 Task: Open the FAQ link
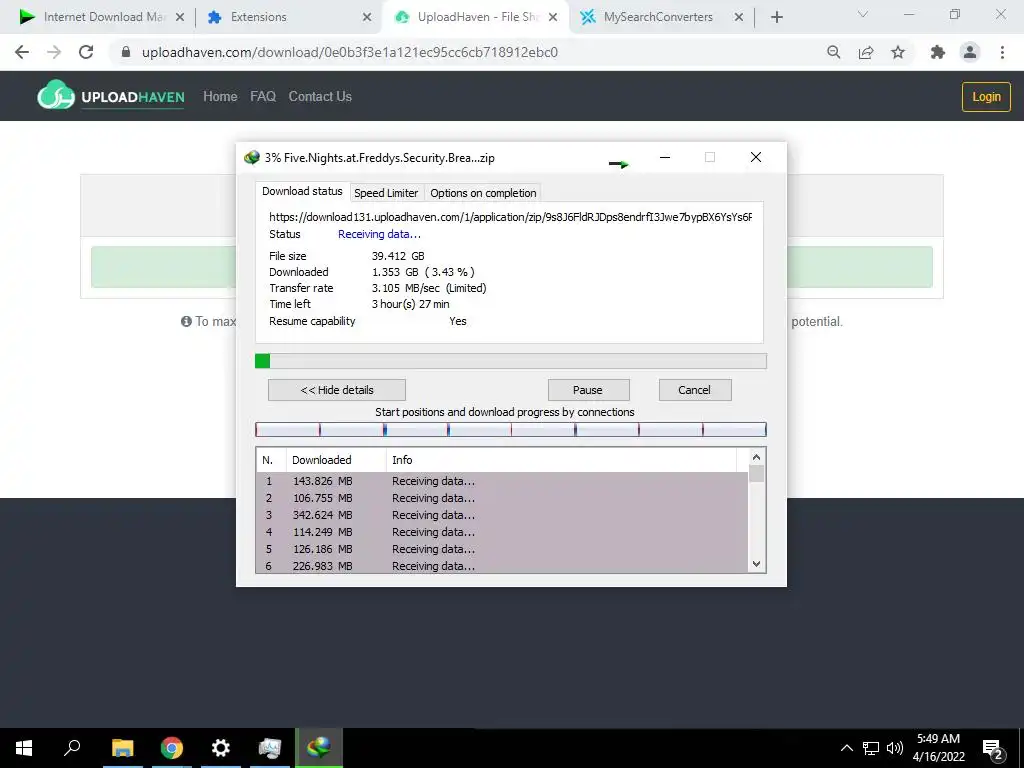[263, 97]
